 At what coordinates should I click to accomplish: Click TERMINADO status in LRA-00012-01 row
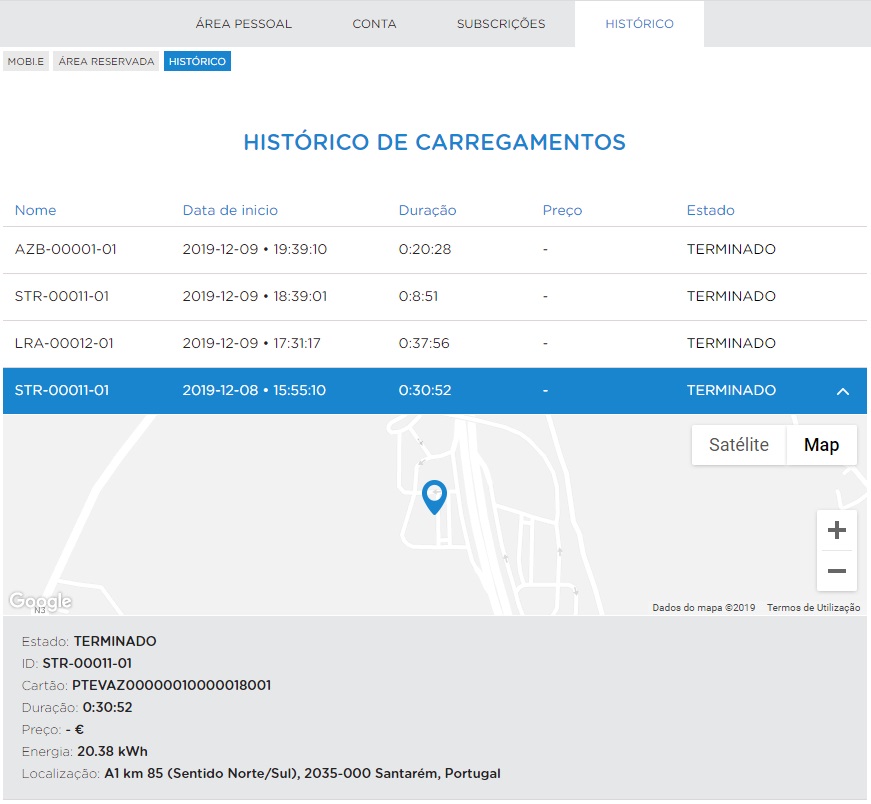(731, 343)
